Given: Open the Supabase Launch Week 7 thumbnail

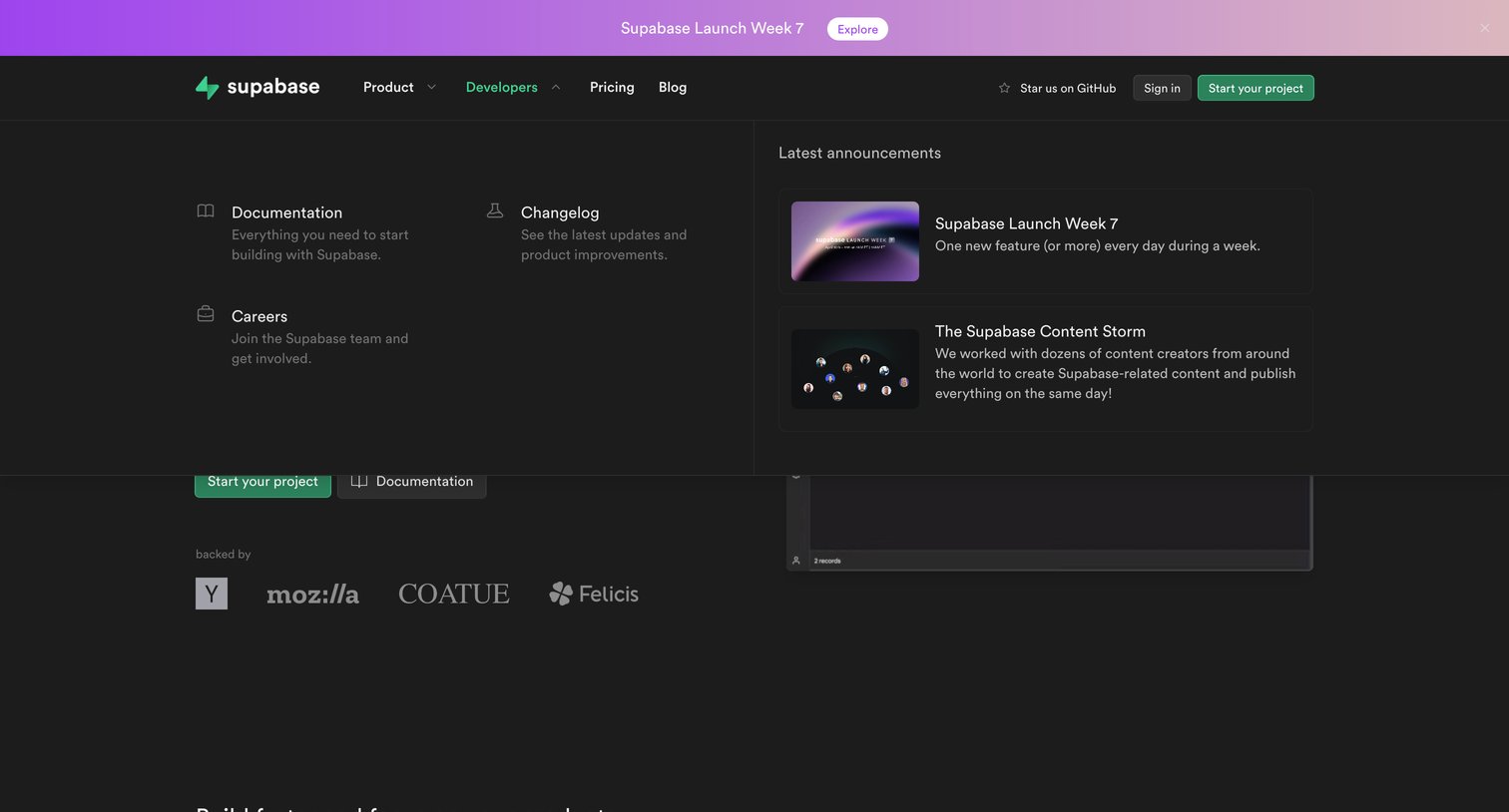Looking at the screenshot, I should 855,241.
